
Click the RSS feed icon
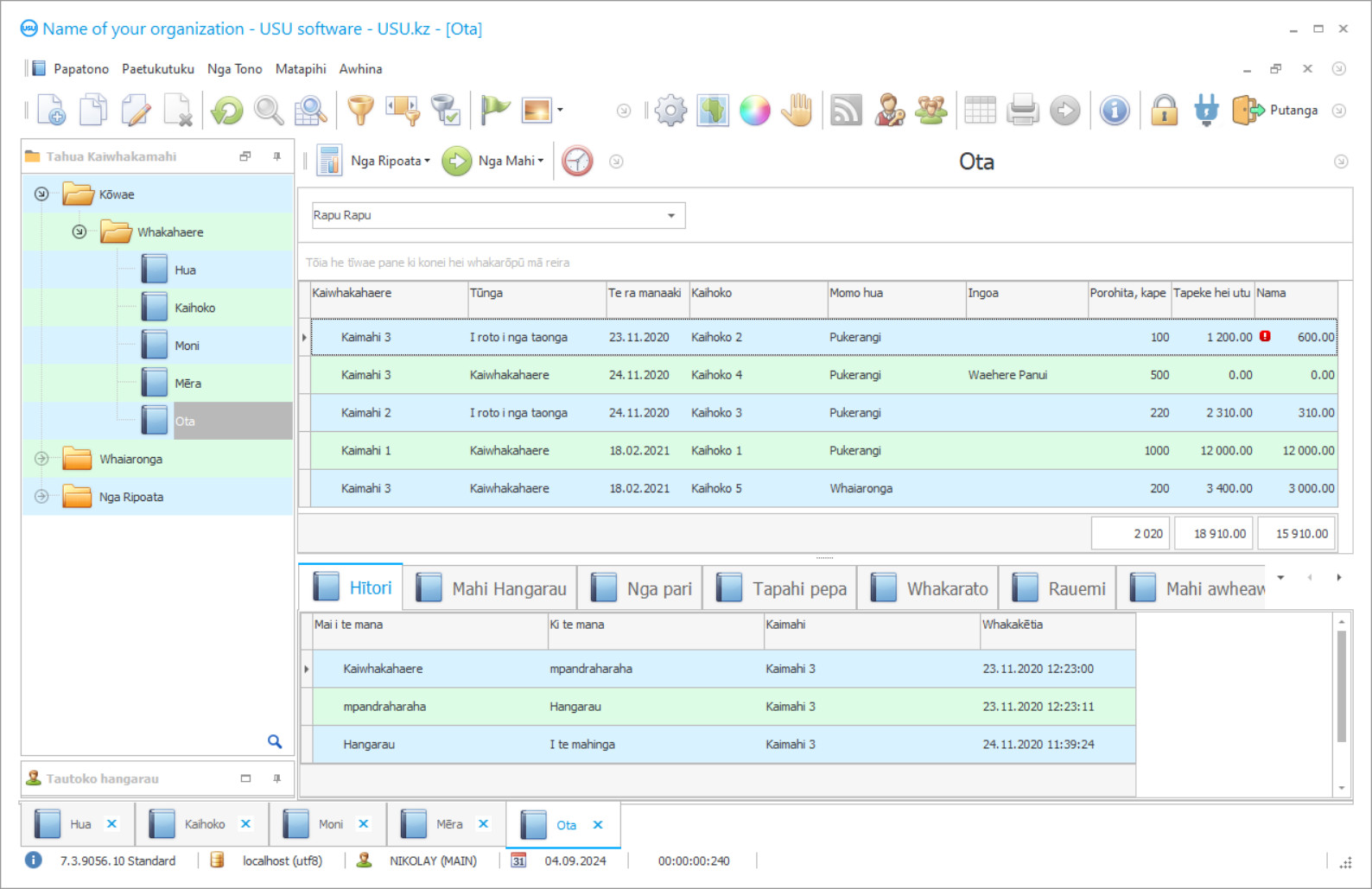tap(846, 111)
